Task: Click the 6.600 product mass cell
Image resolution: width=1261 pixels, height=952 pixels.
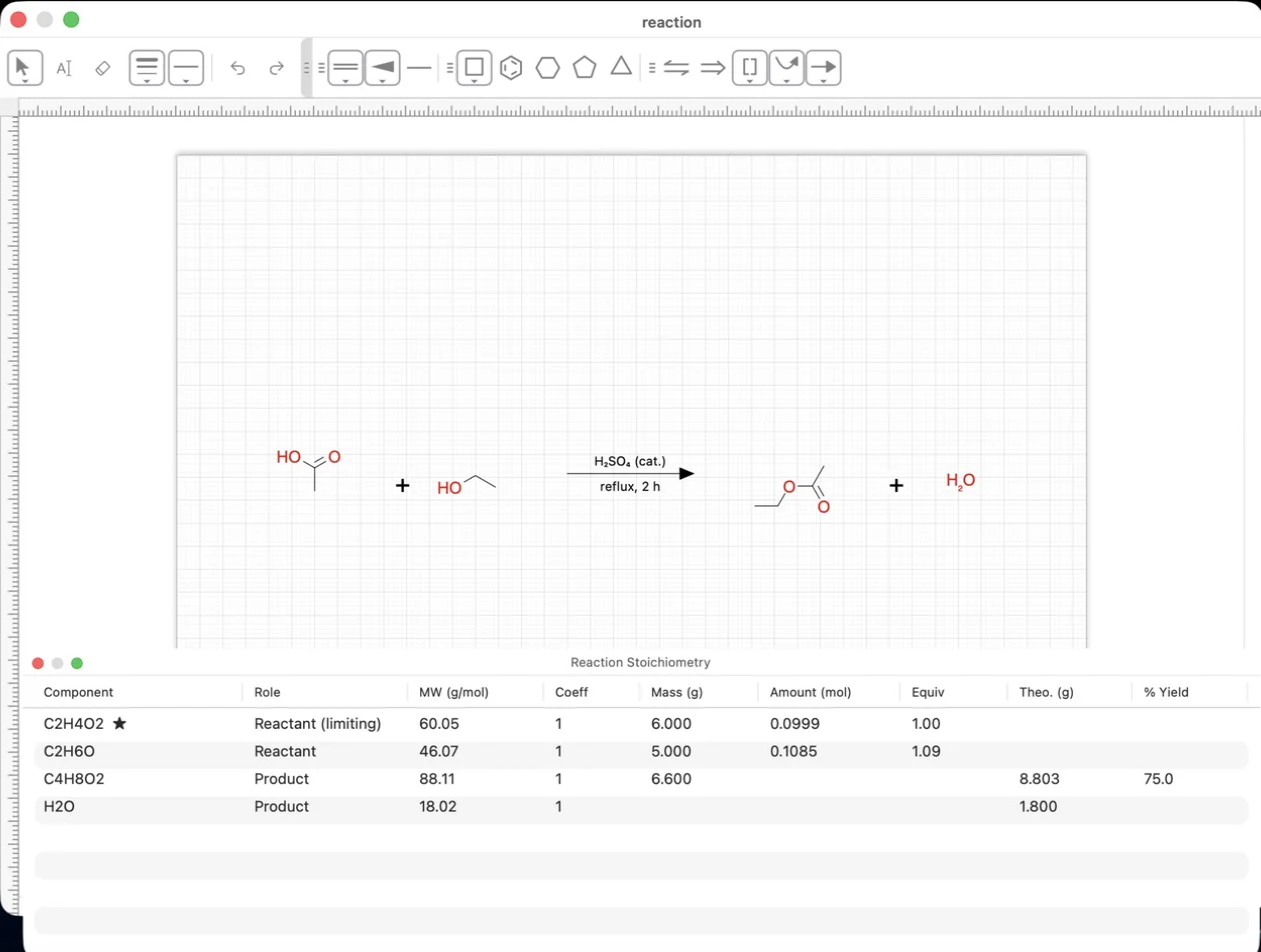Action: 671,778
